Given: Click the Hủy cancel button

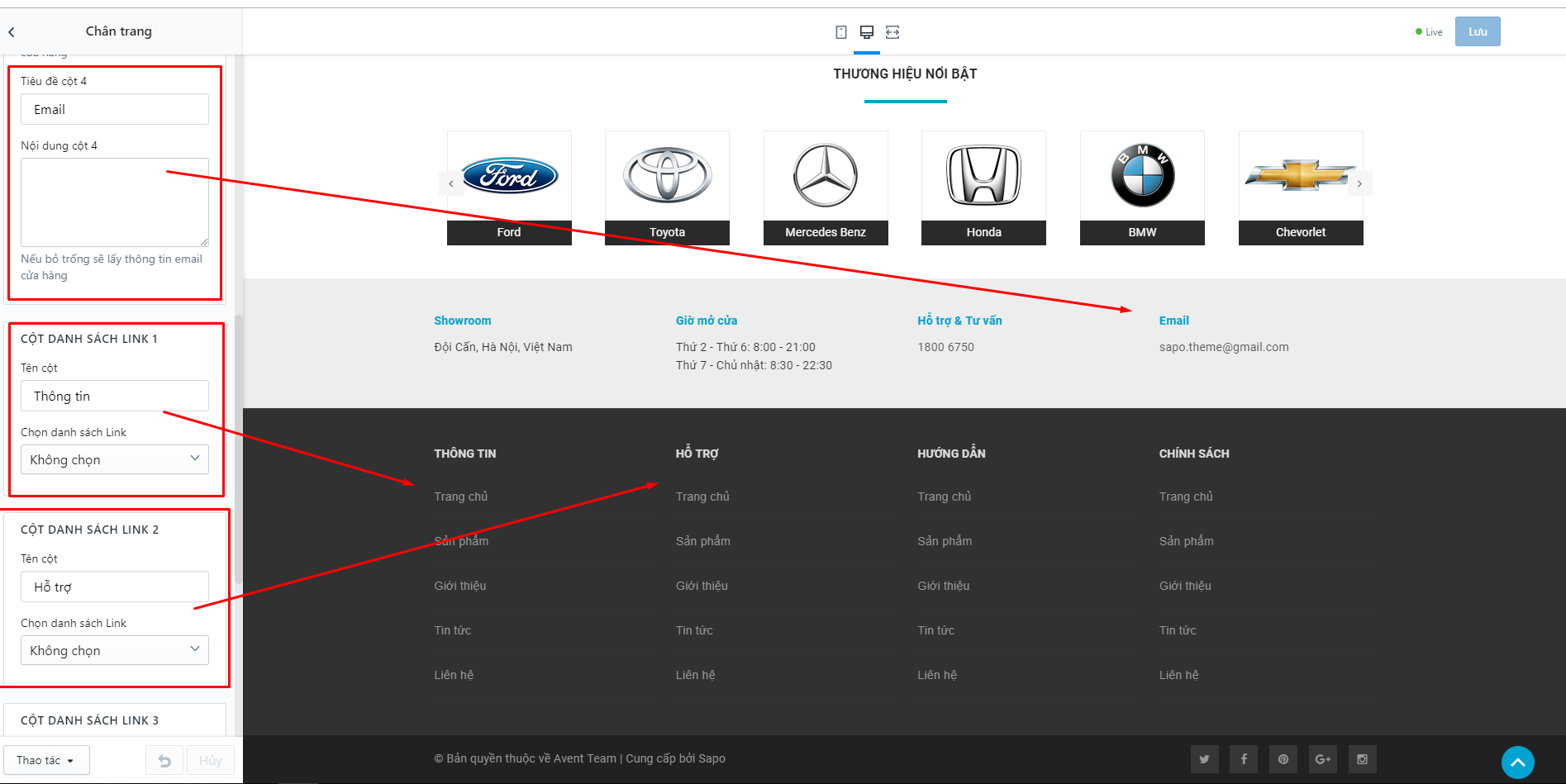Looking at the screenshot, I should 211,760.
